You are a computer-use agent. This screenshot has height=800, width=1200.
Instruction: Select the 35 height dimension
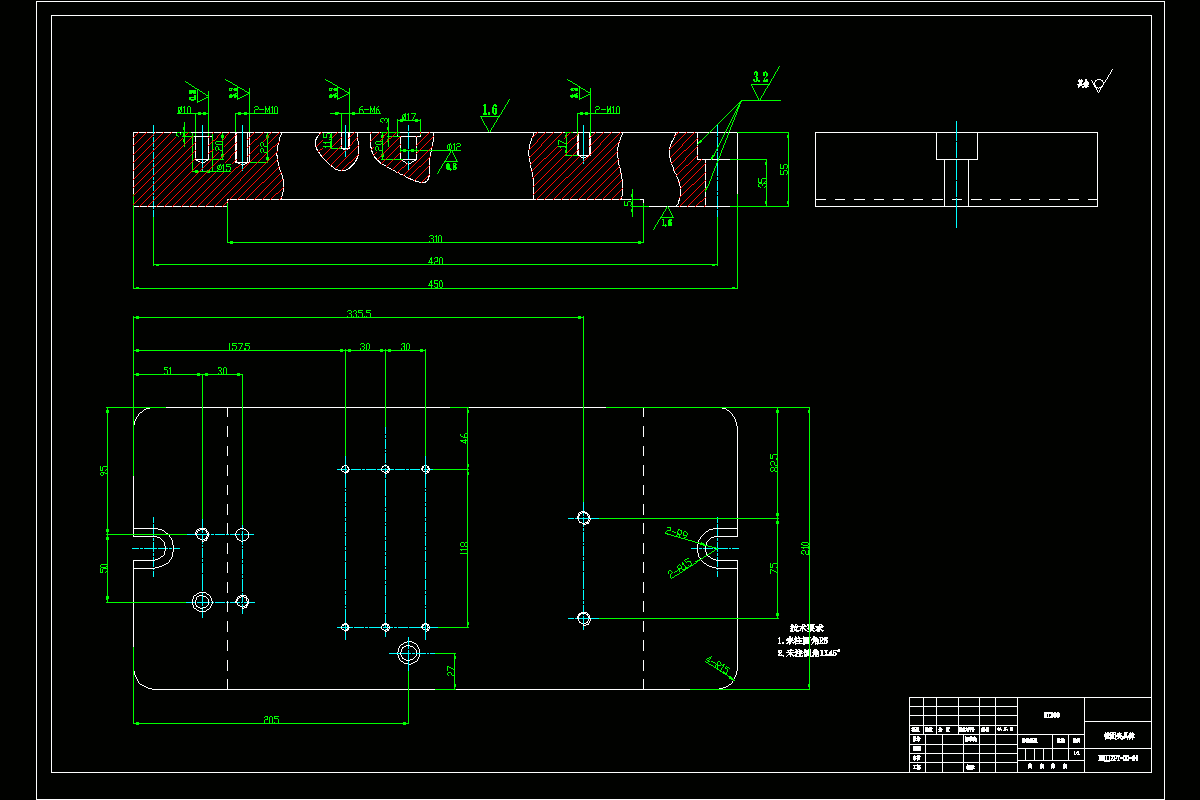tap(762, 183)
